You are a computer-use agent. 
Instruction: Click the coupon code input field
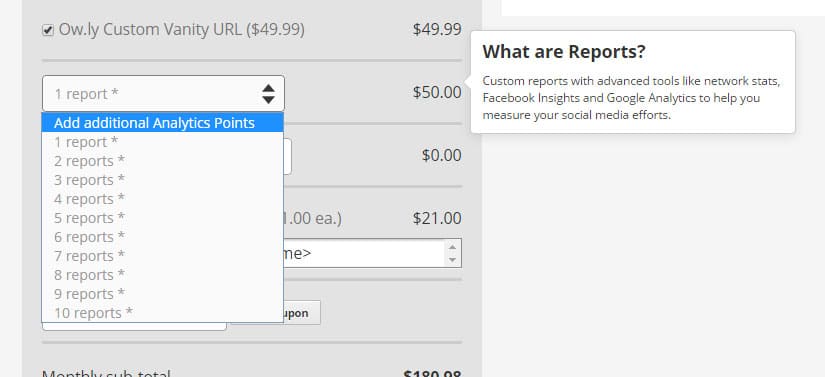click(x=134, y=326)
